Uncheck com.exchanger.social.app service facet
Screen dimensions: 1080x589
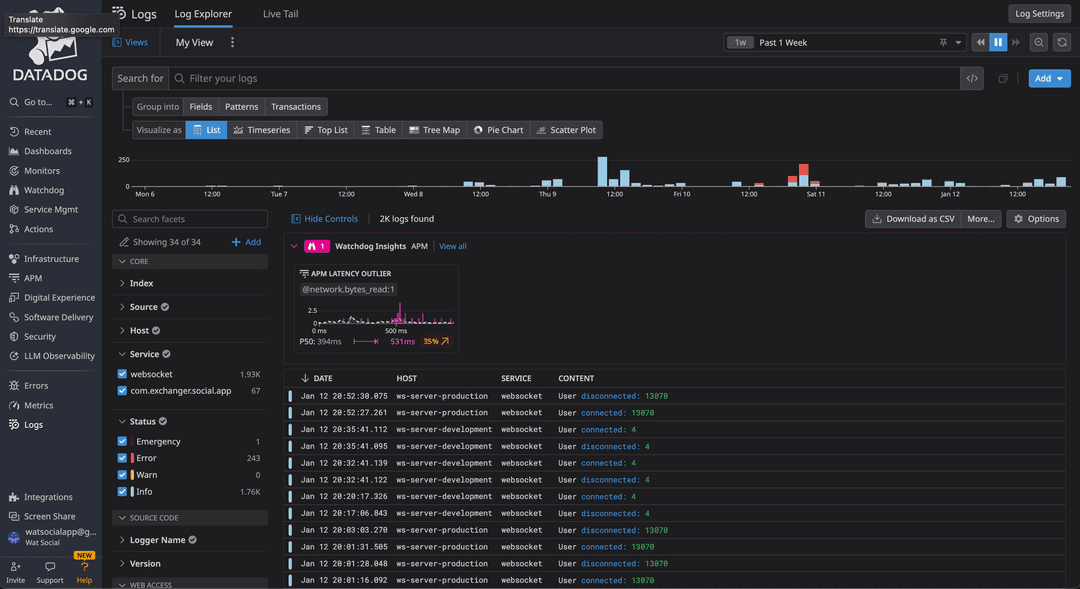point(122,391)
